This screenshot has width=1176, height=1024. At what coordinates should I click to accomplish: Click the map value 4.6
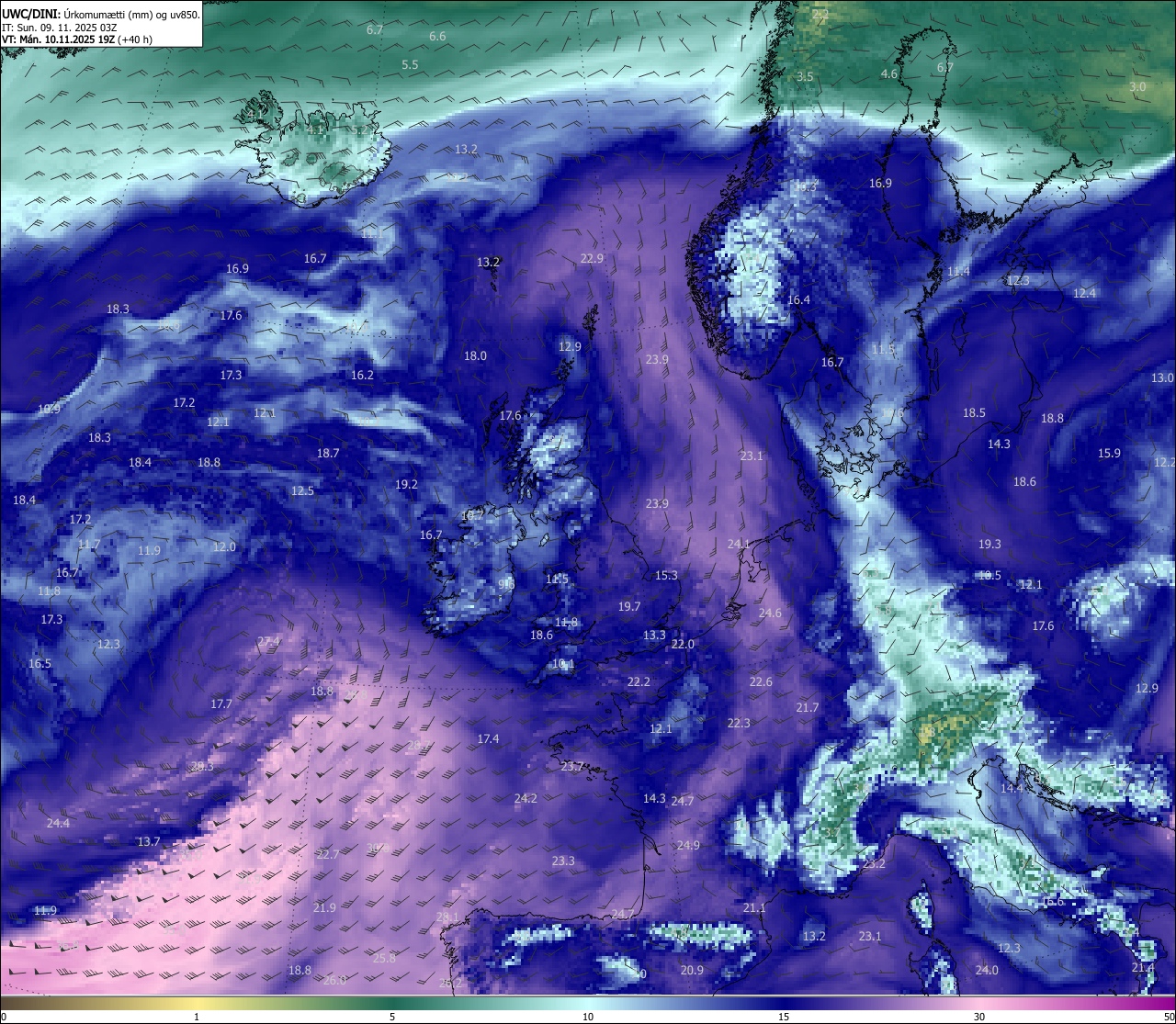click(889, 73)
